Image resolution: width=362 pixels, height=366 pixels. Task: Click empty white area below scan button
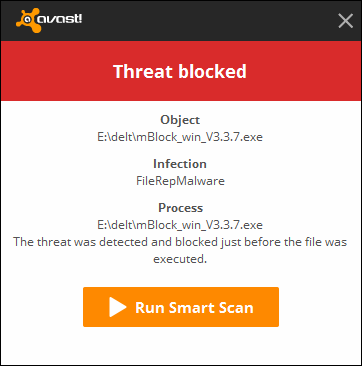click(181, 345)
